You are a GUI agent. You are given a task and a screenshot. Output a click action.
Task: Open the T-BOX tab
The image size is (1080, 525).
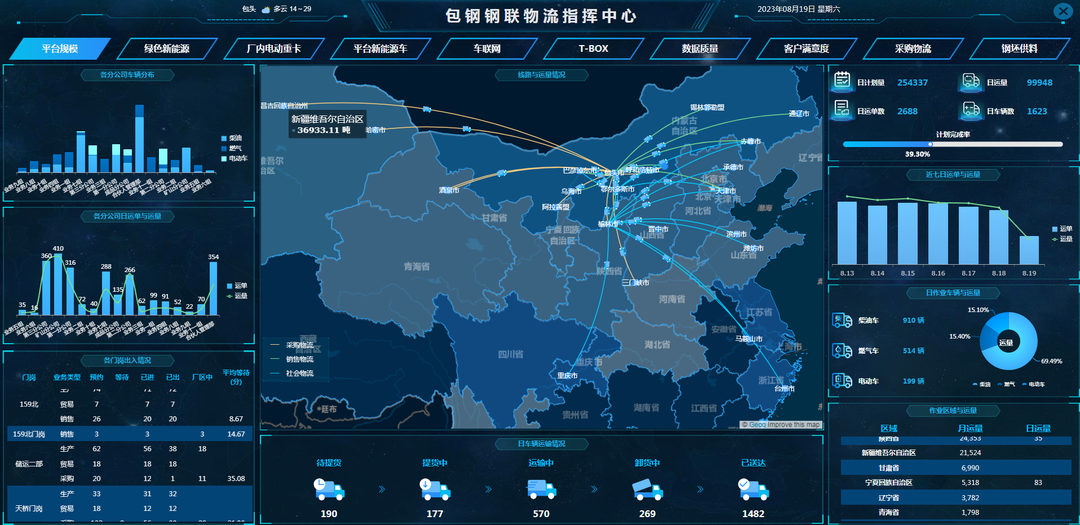coord(592,48)
